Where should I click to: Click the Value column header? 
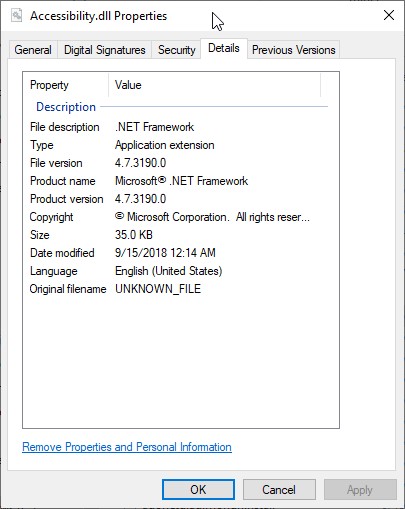215,85
